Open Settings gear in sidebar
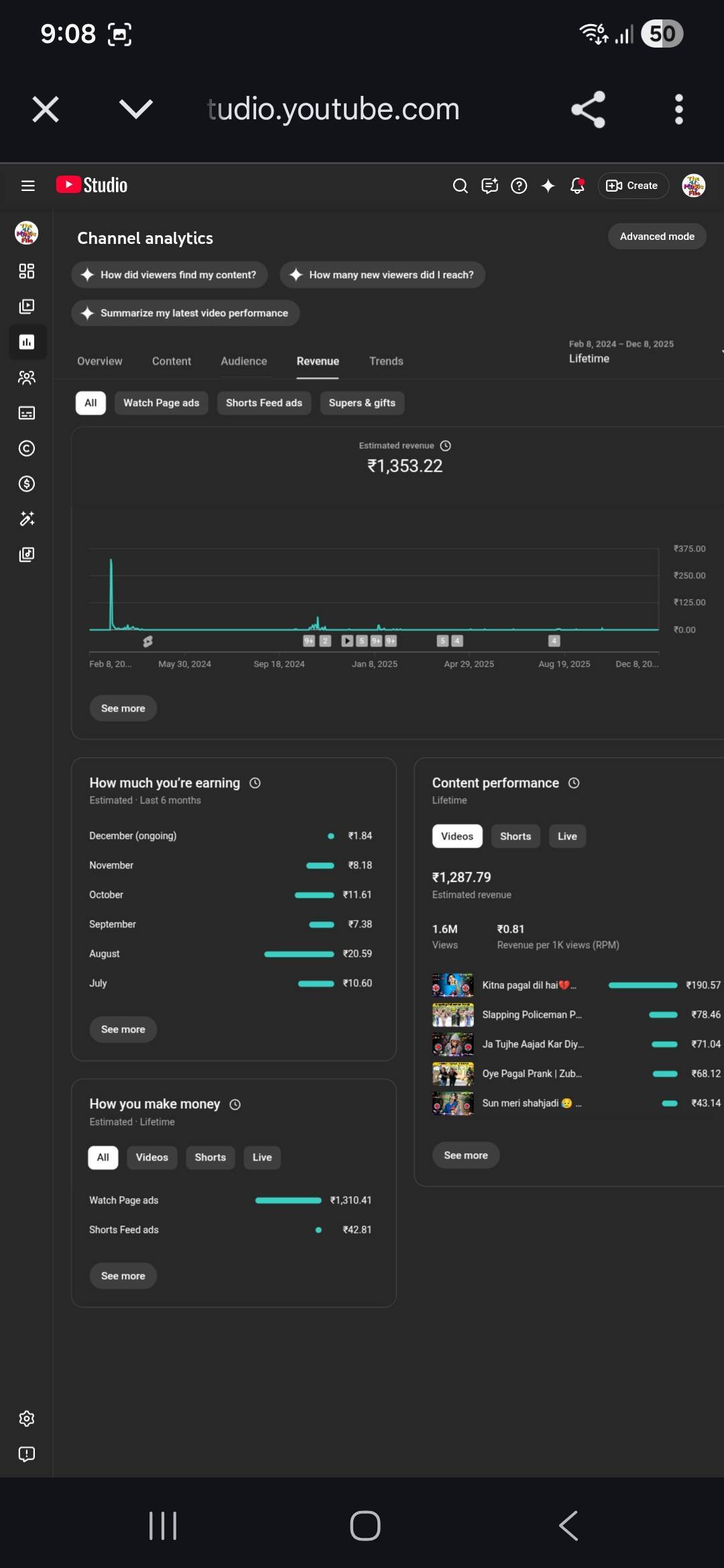The width and height of the screenshot is (724, 1568). pos(27,1419)
